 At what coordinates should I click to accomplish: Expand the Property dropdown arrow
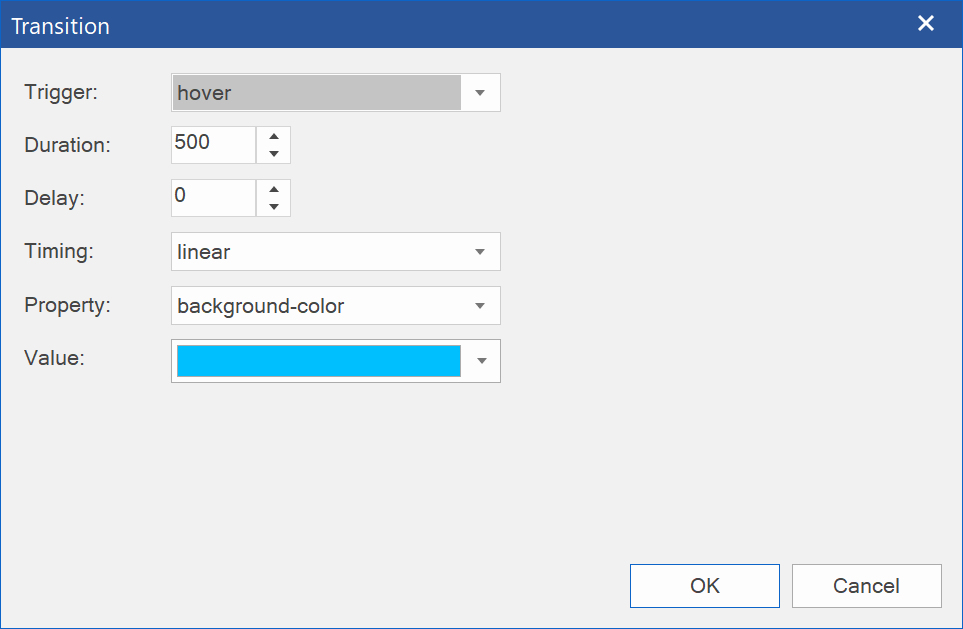pyautogui.click(x=480, y=306)
